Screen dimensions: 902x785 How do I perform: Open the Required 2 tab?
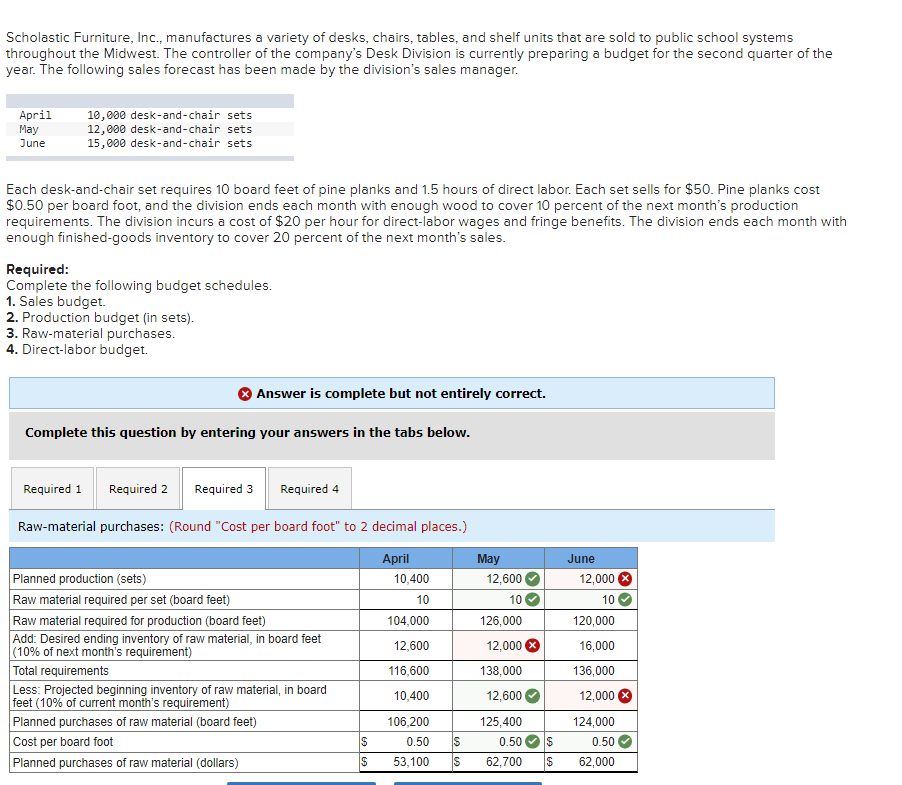pos(138,488)
